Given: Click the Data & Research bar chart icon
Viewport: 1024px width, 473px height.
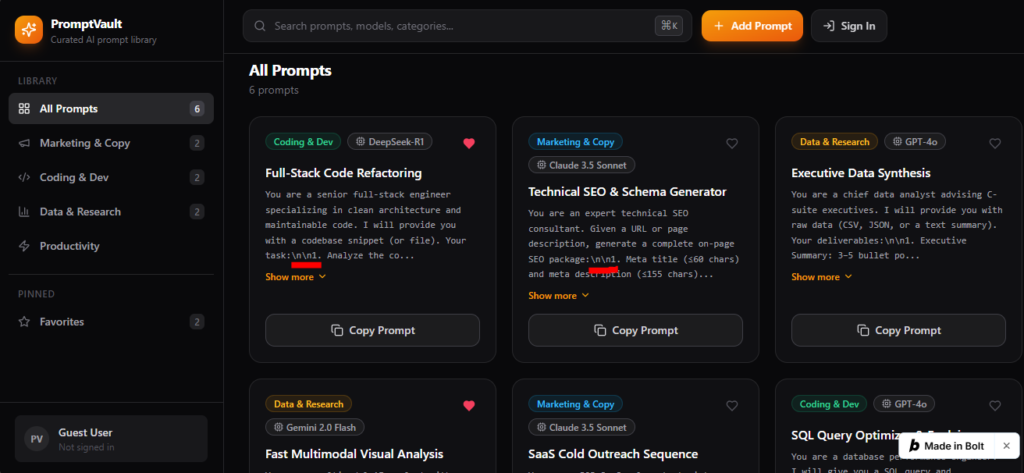Looking at the screenshot, I should point(24,212).
